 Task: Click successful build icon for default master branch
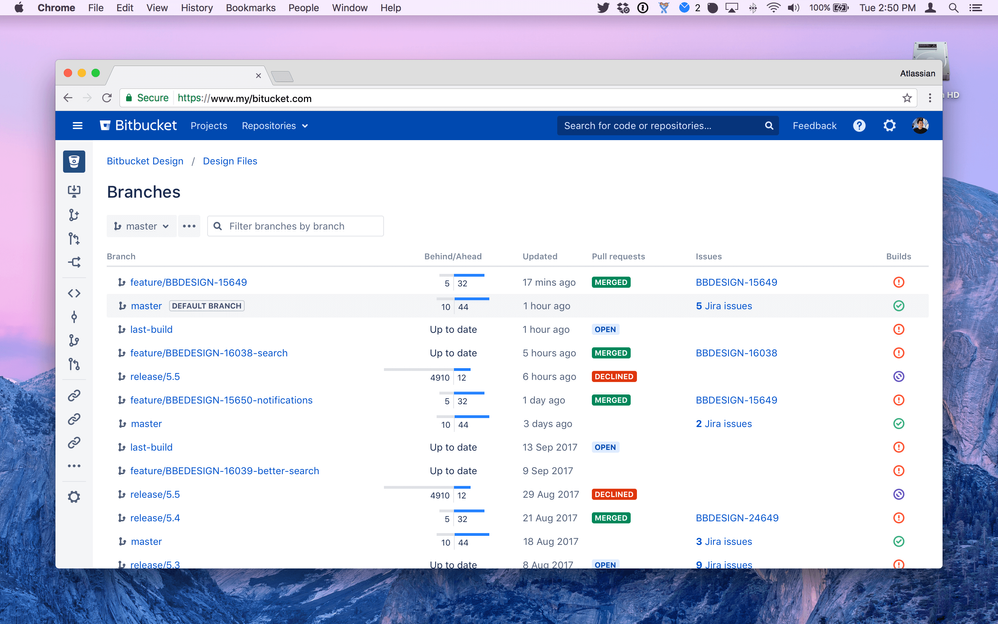(899, 306)
